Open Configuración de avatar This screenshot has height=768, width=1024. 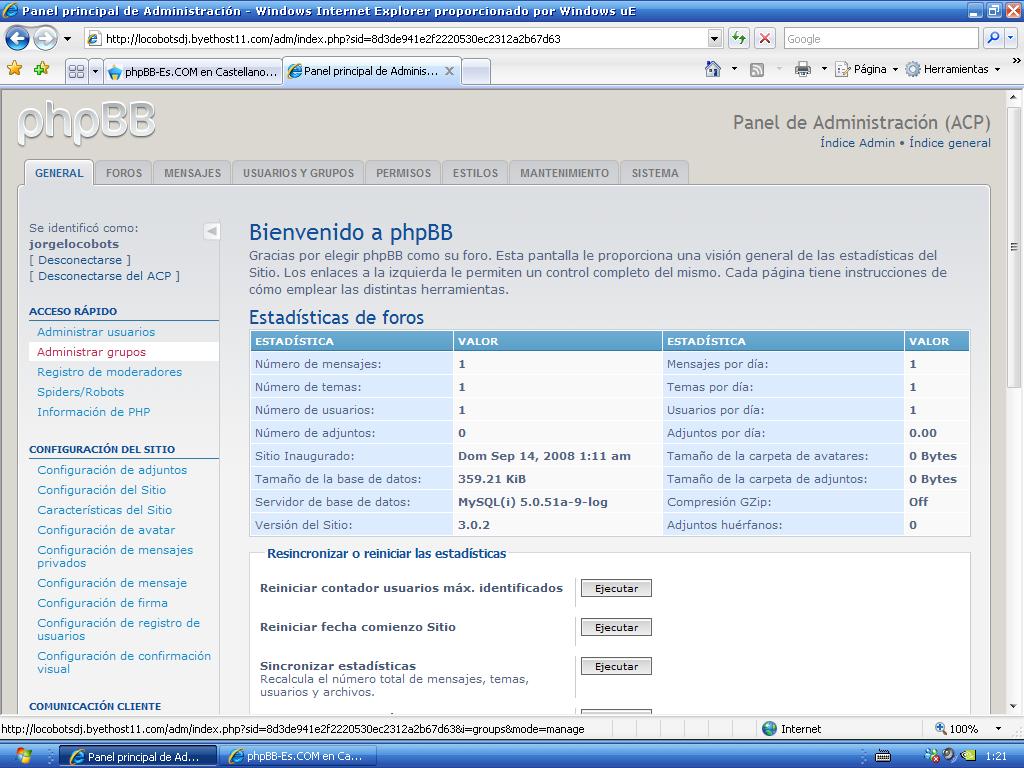pos(106,530)
